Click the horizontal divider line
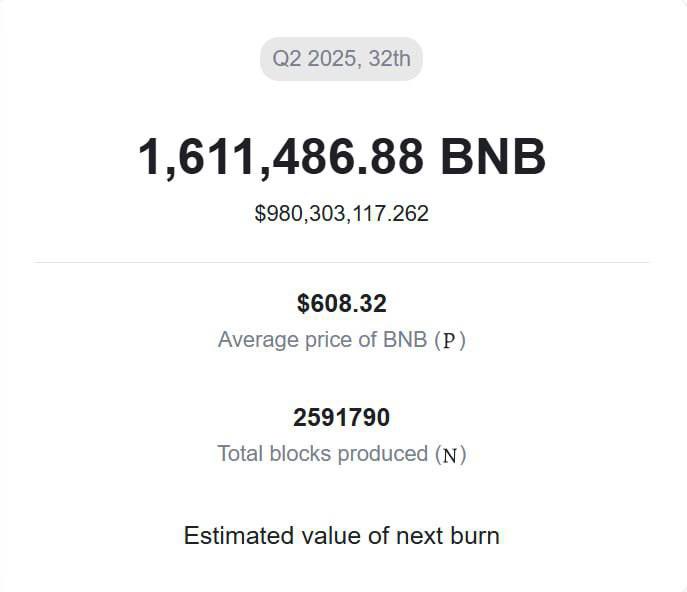 [341, 262]
